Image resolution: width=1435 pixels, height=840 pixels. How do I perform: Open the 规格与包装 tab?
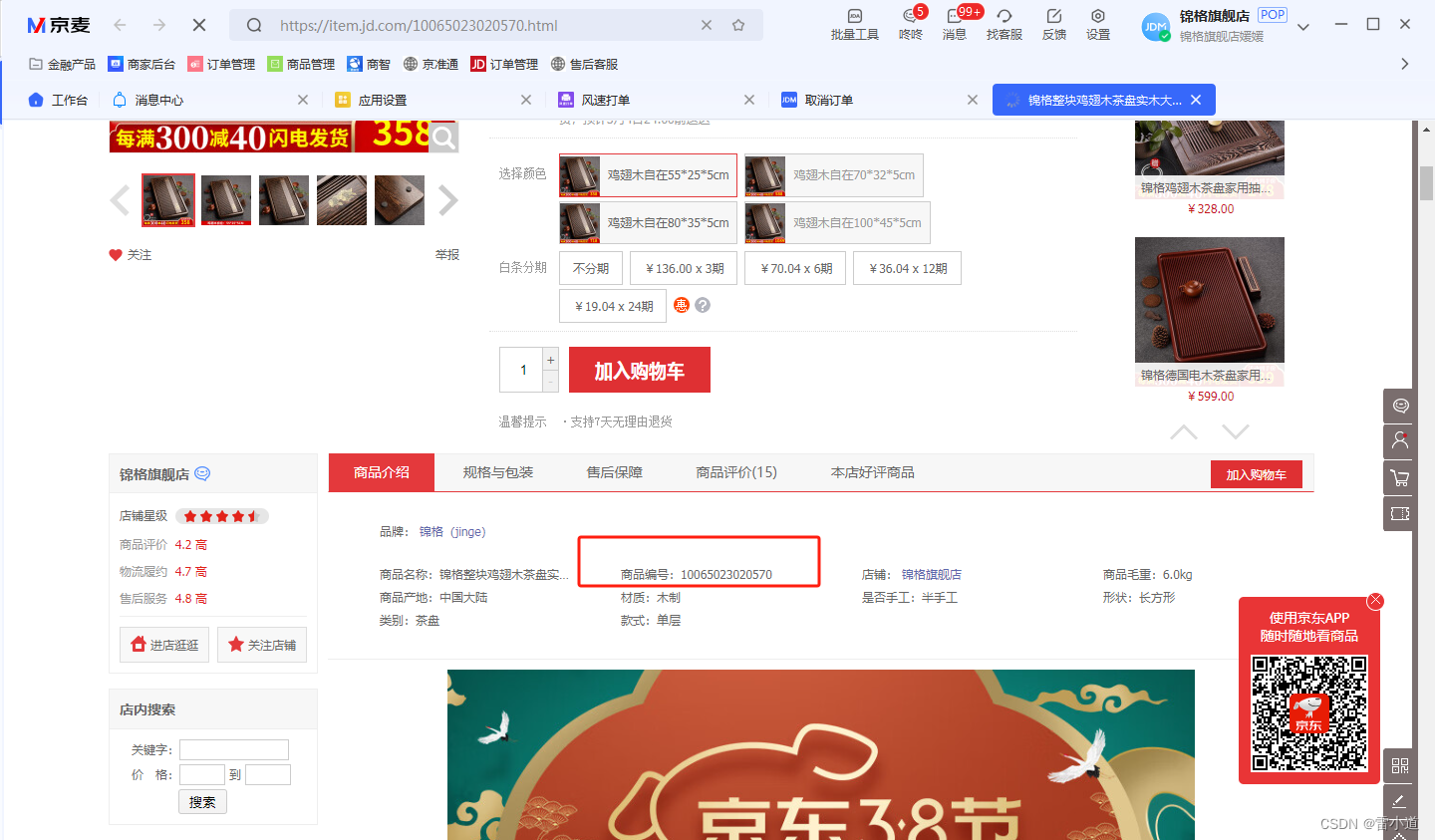pos(498,472)
